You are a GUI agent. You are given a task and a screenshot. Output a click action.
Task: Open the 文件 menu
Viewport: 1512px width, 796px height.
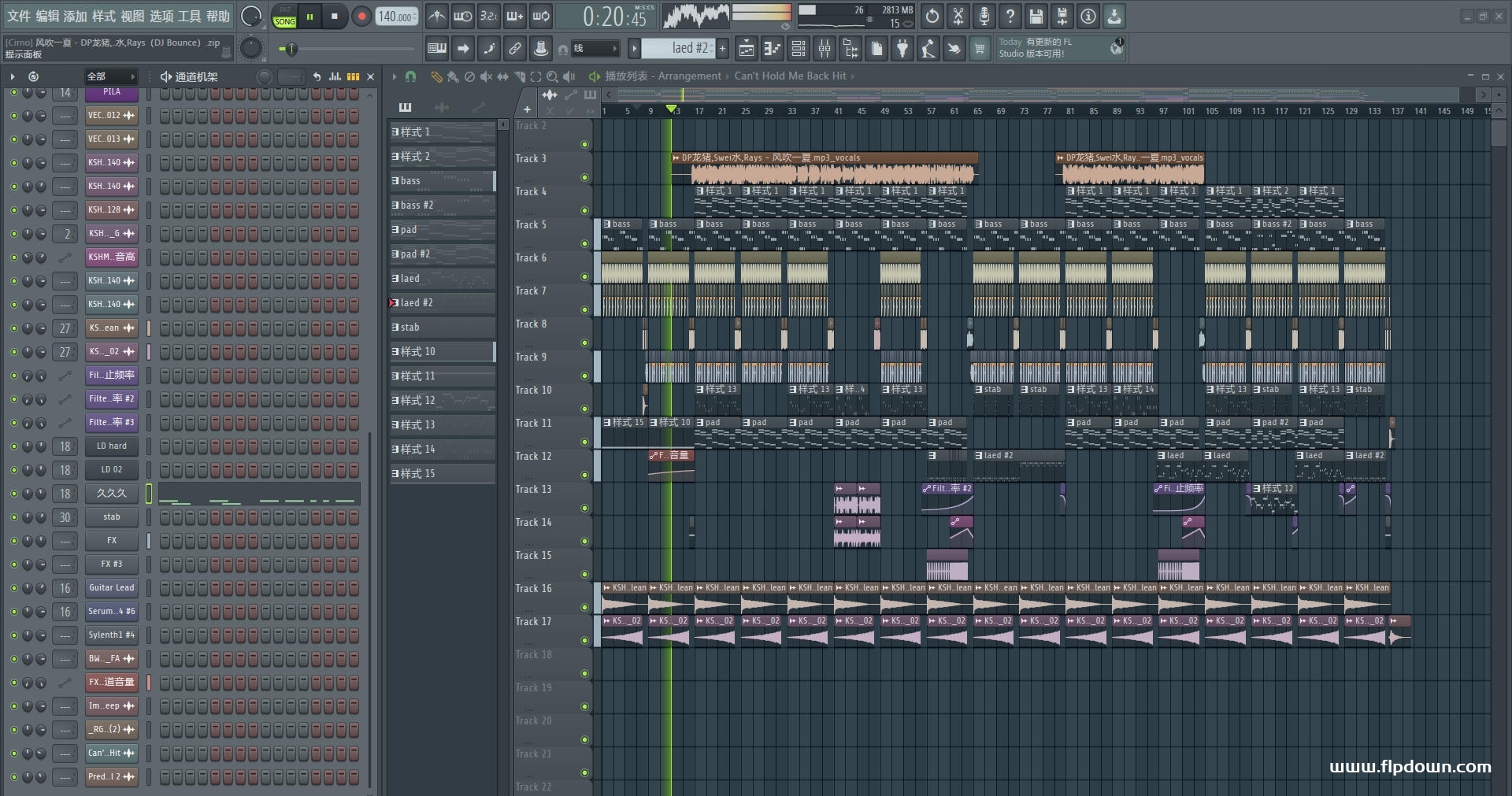(x=19, y=16)
